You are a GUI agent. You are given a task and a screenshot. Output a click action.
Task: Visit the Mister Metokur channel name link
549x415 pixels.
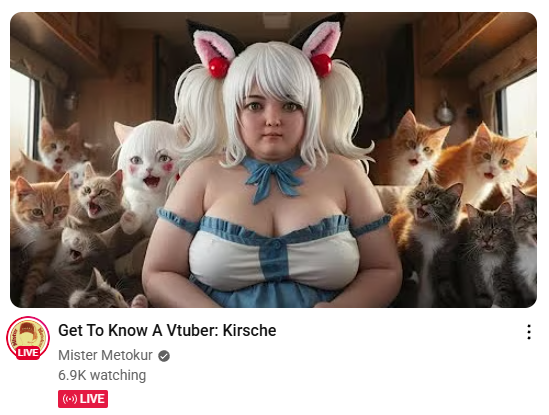click(x=105, y=355)
